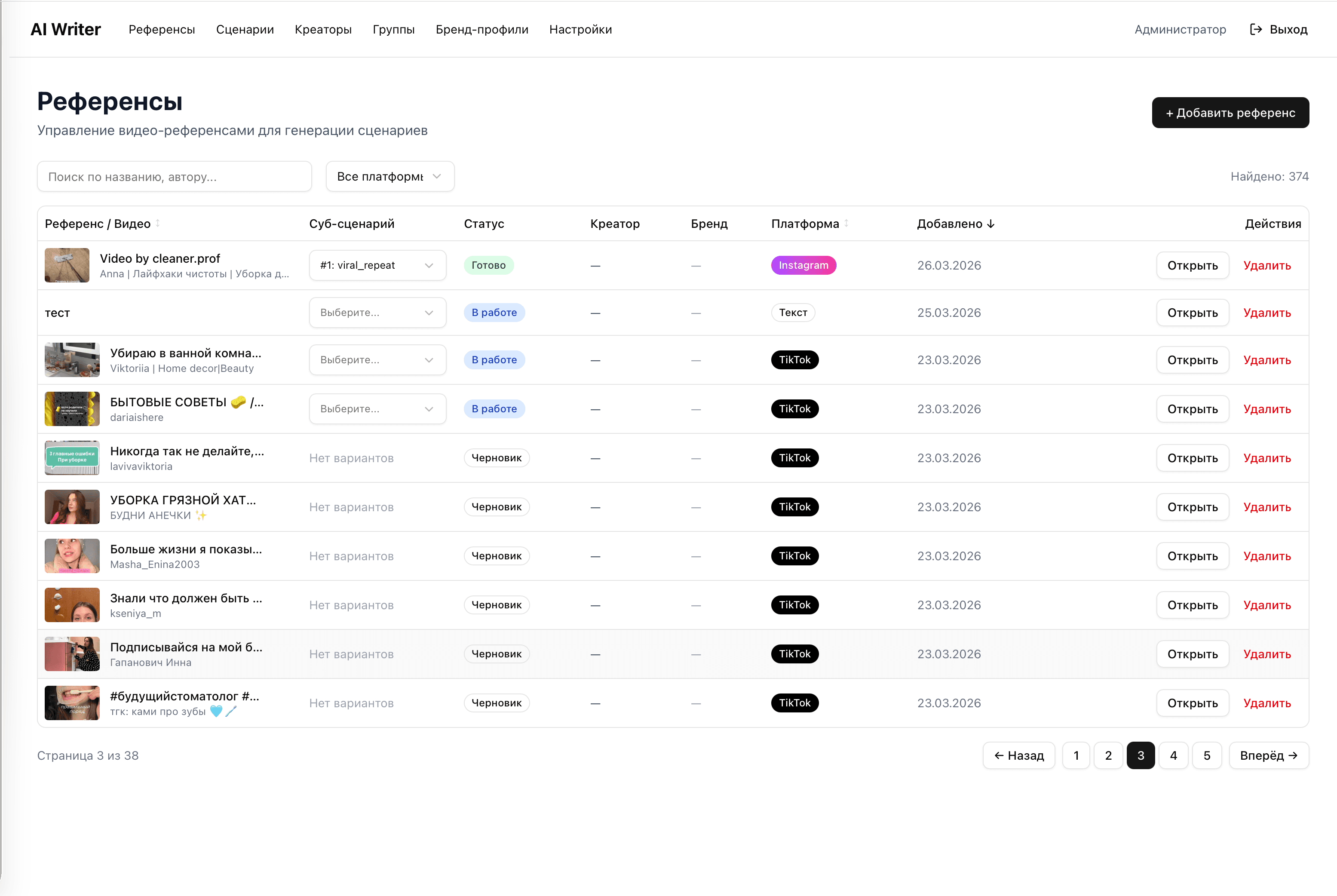The image size is (1337, 896).
Task: Navigate to Бренд-профили
Action: (481, 29)
